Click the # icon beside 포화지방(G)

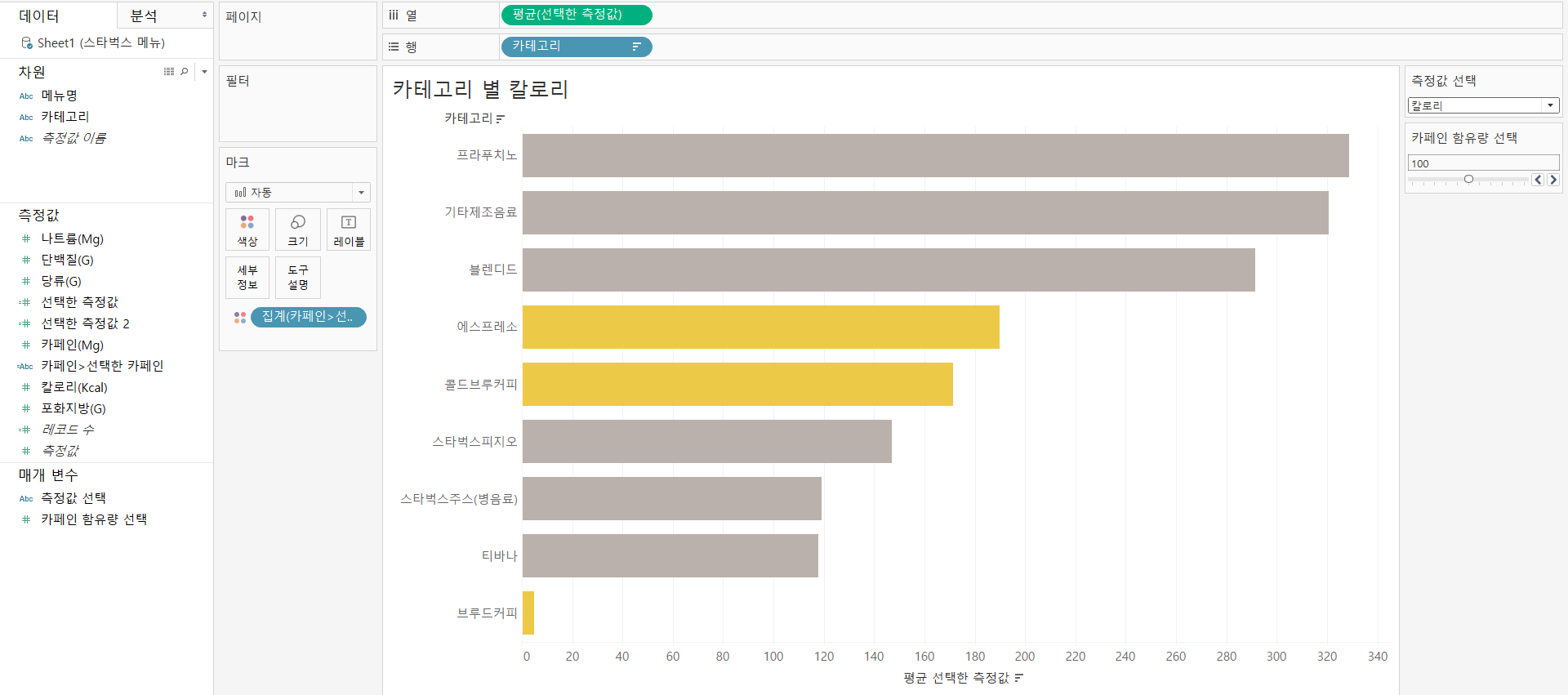26,408
